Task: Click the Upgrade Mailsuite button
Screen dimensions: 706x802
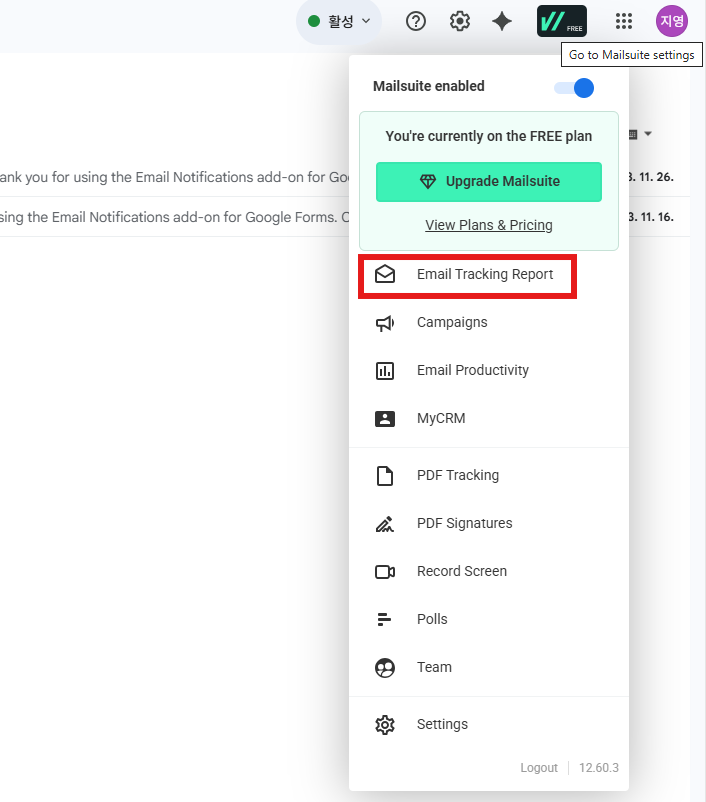Action: coord(489,182)
